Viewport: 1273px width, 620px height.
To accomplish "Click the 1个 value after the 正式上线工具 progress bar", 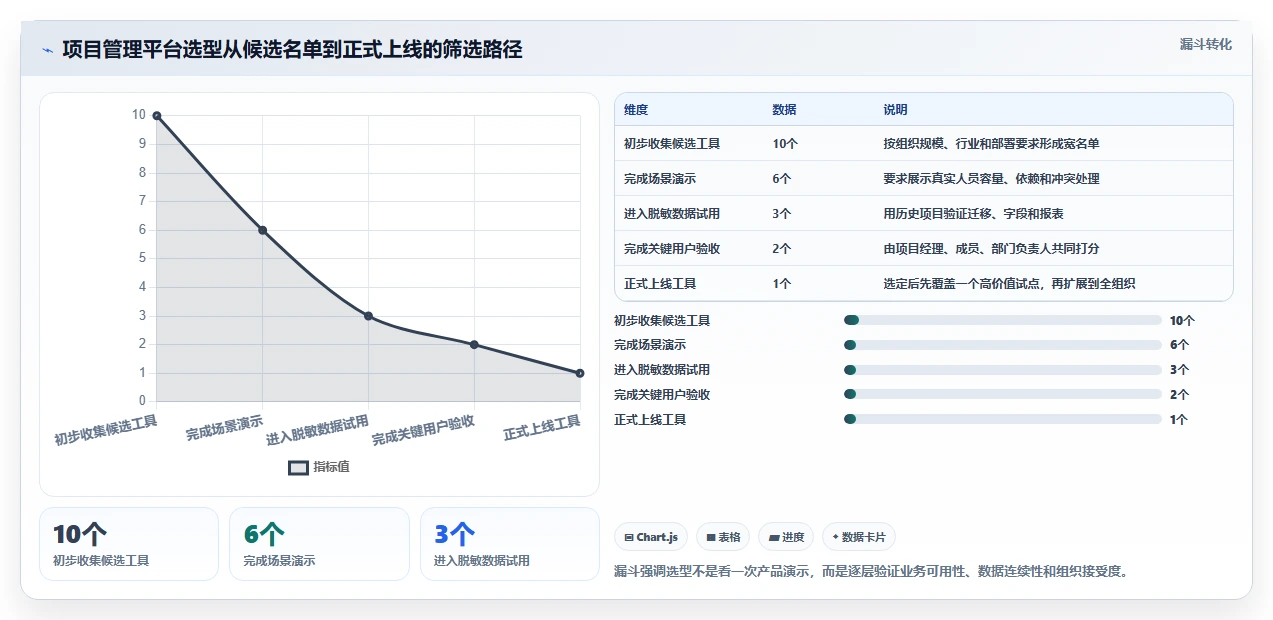I will point(1179,420).
